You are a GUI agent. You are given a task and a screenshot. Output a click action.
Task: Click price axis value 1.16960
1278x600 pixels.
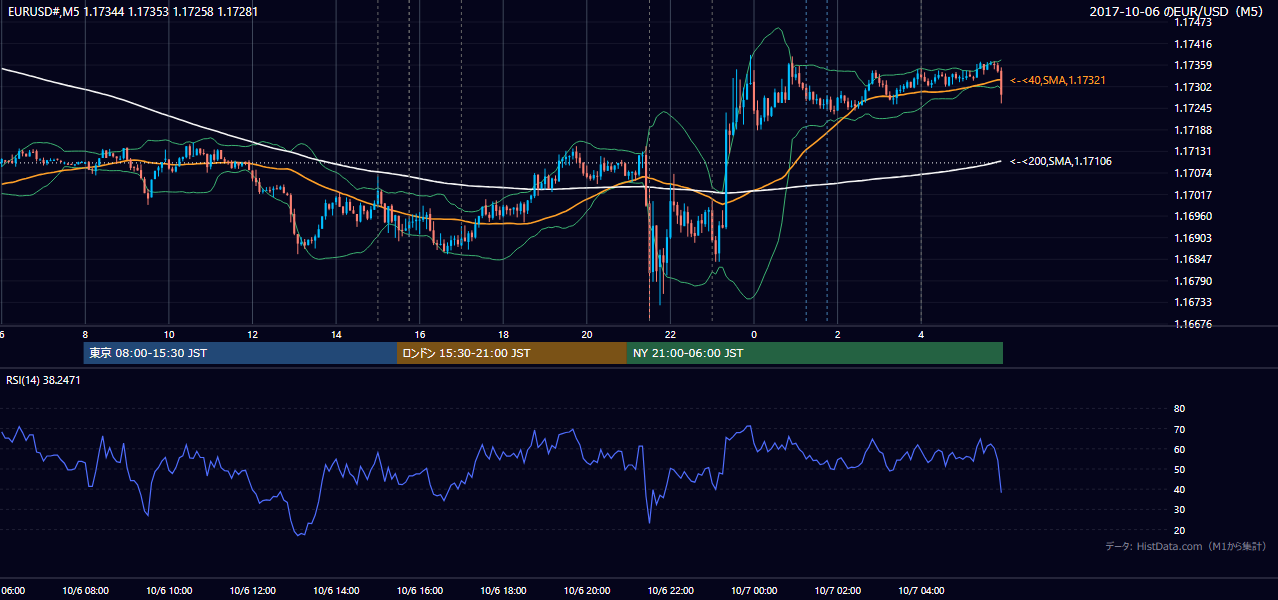(1193, 216)
